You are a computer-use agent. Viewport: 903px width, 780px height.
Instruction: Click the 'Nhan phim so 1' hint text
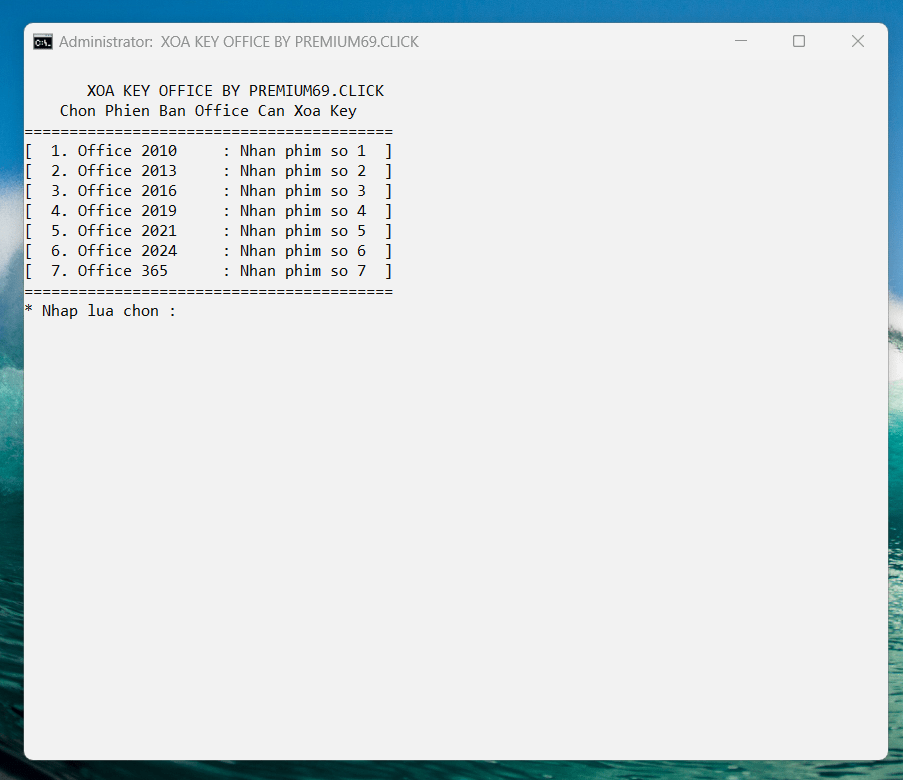(x=303, y=151)
